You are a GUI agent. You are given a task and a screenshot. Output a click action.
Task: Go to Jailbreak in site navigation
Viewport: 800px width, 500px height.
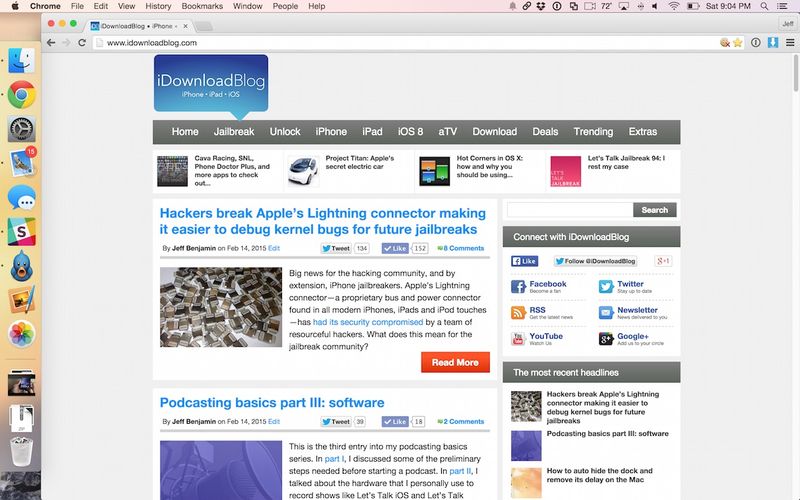tap(234, 132)
